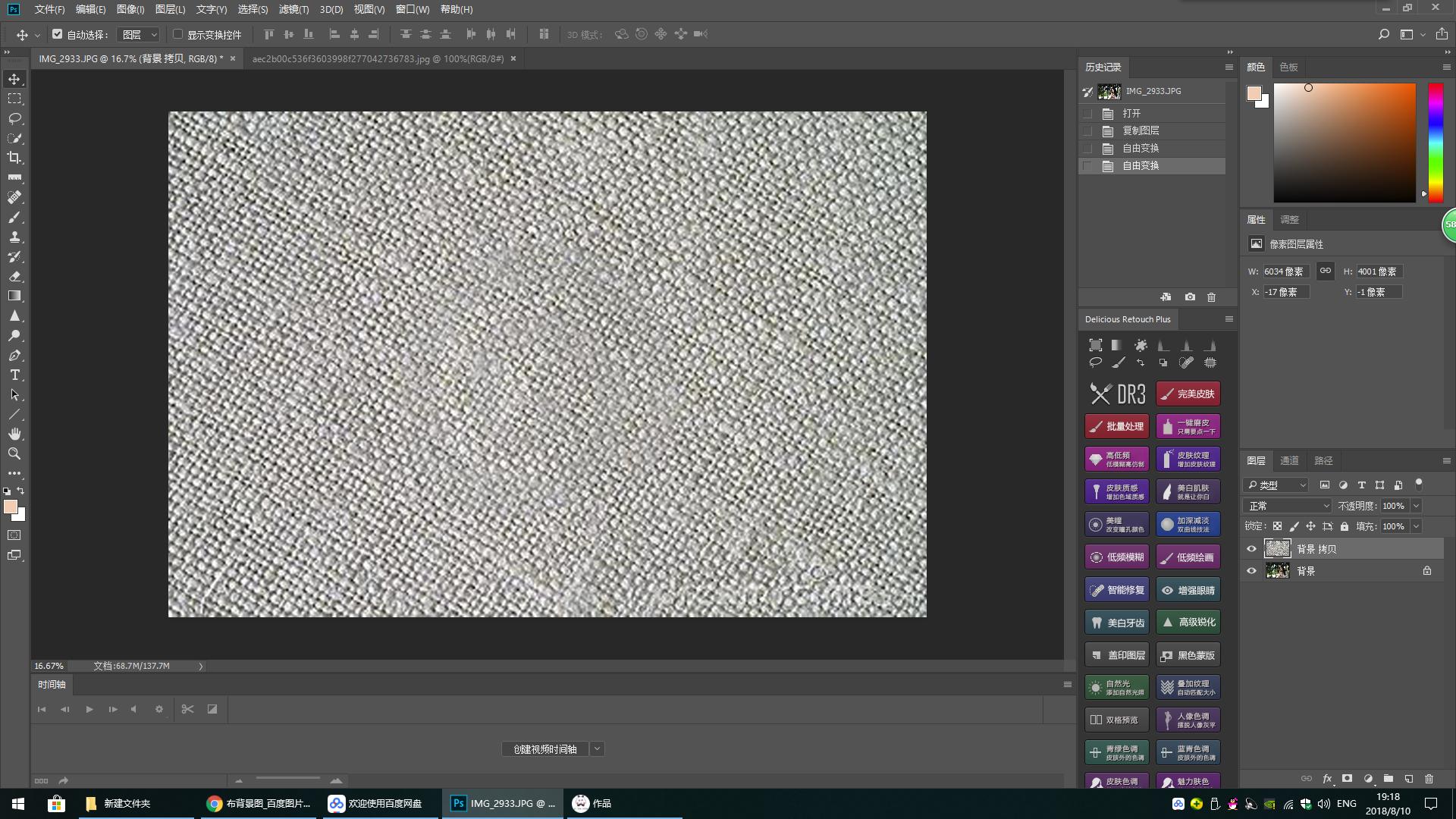Click the vertical hue spectrum slider
Image resolution: width=1456 pixels, height=819 pixels.
pyautogui.click(x=1436, y=142)
